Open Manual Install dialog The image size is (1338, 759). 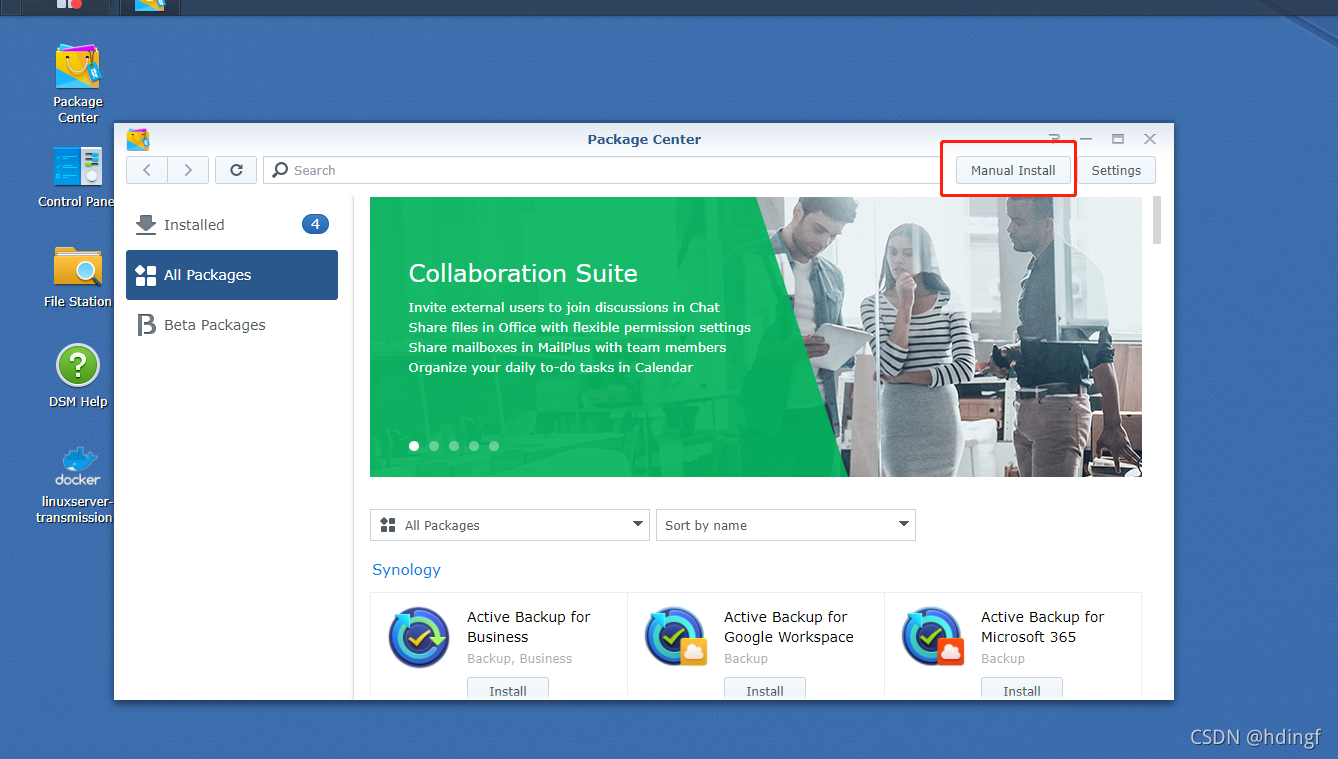pyautogui.click(x=1013, y=170)
